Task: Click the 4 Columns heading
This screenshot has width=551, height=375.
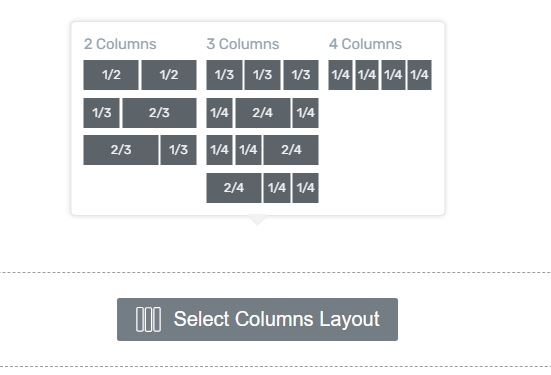Action: 365,44
